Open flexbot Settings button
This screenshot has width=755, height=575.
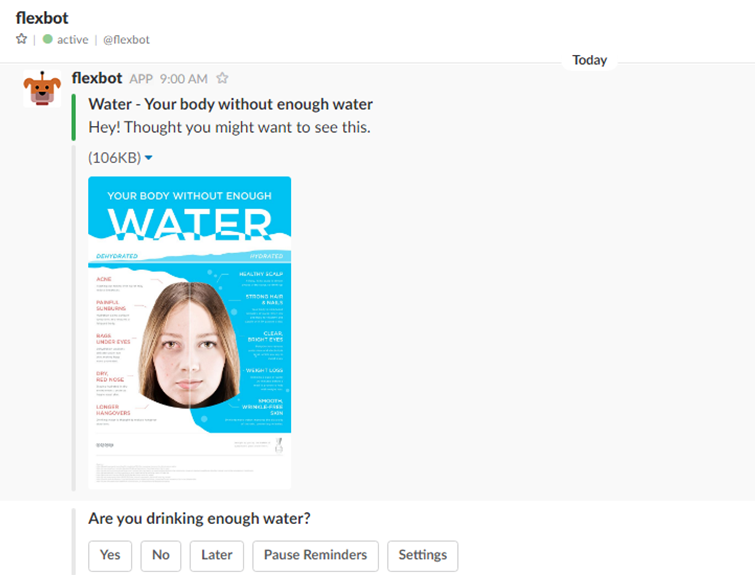tap(423, 556)
